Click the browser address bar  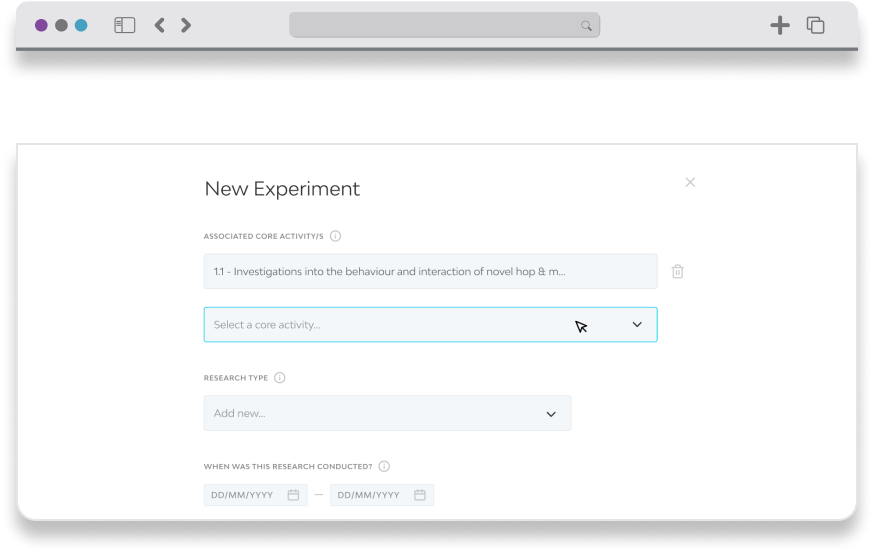click(444, 25)
